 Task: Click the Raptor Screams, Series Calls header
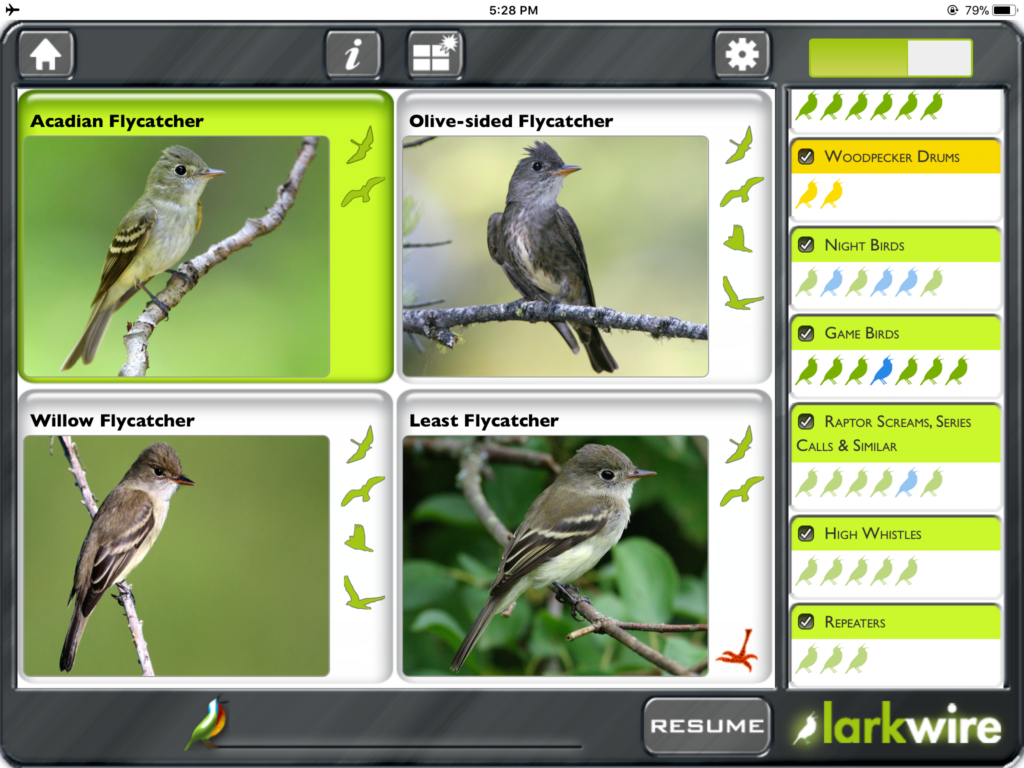coord(896,434)
